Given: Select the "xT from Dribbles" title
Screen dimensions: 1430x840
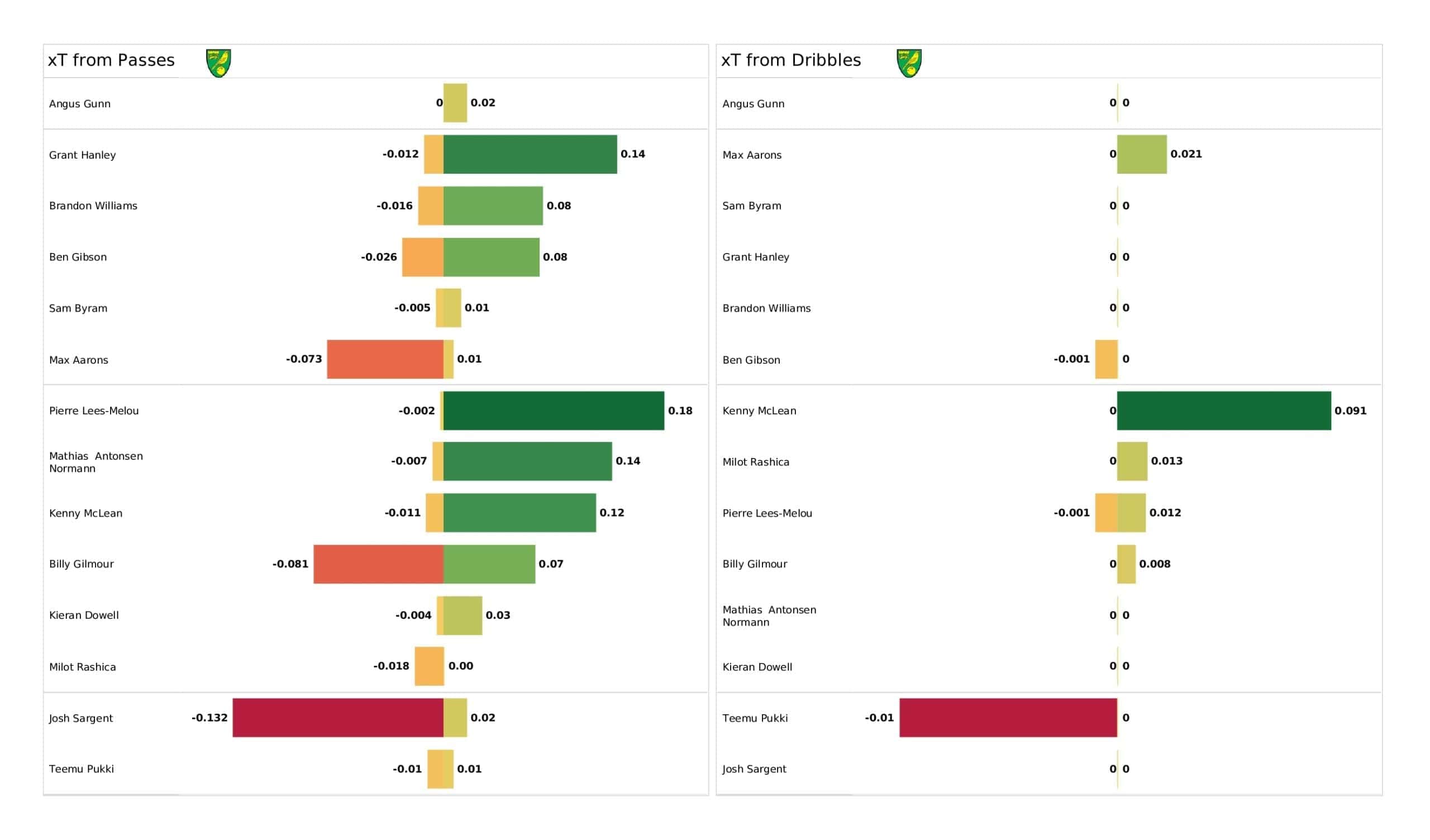Looking at the screenshot, I should (790, 60).
